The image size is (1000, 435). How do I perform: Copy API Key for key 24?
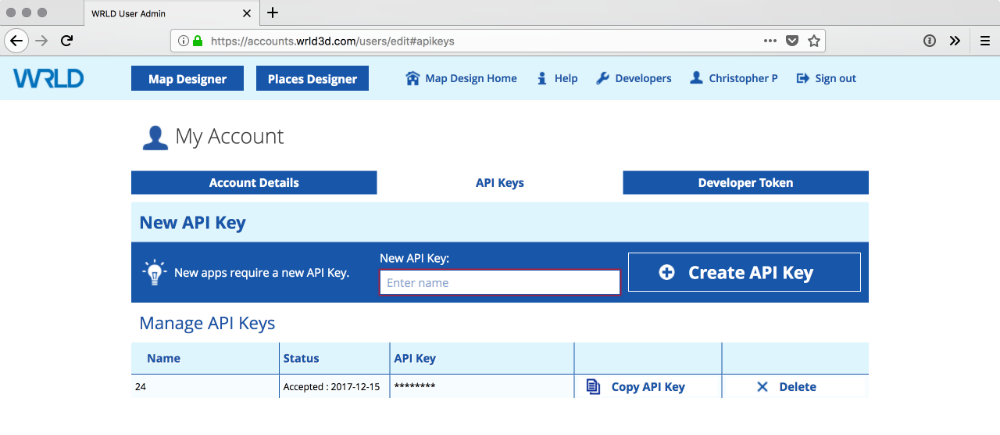coord(648,387)
